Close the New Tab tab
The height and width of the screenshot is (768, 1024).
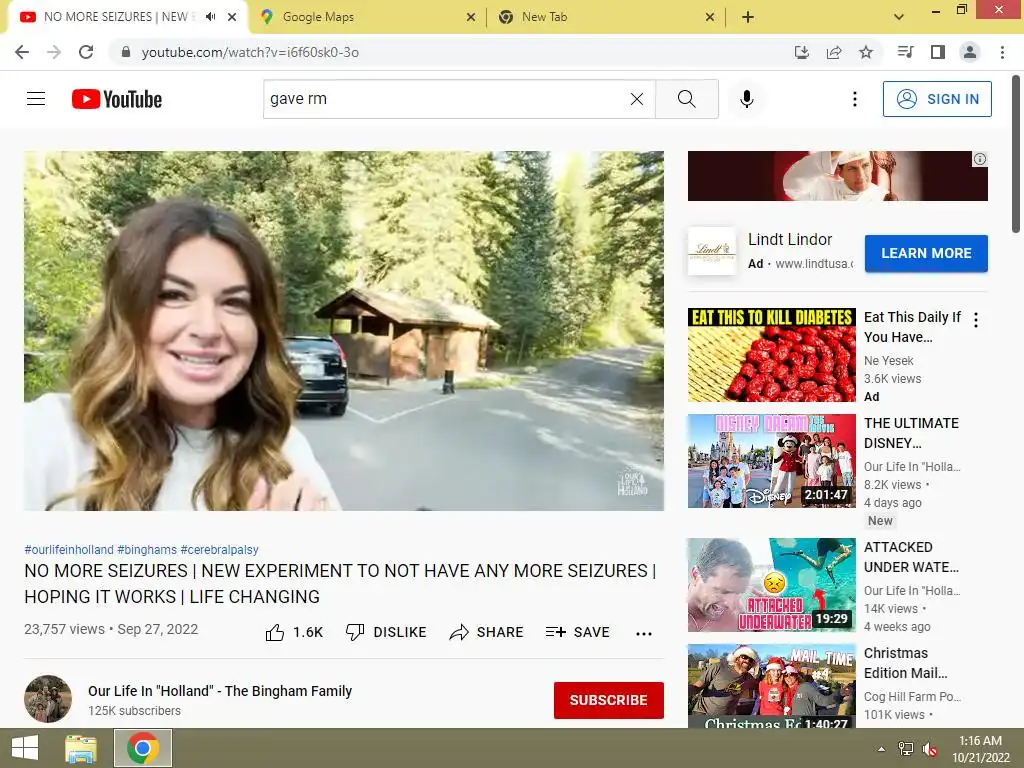coord(710,17)
